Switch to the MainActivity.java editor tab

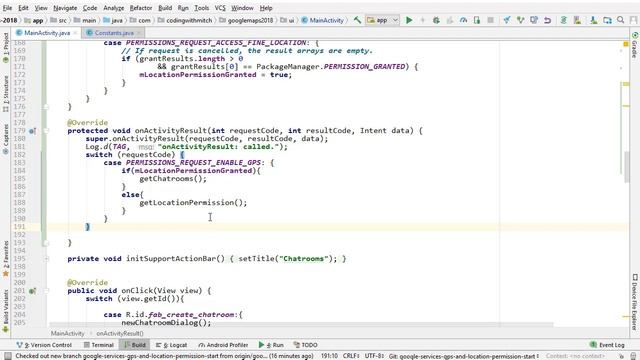tap(47, 33)
